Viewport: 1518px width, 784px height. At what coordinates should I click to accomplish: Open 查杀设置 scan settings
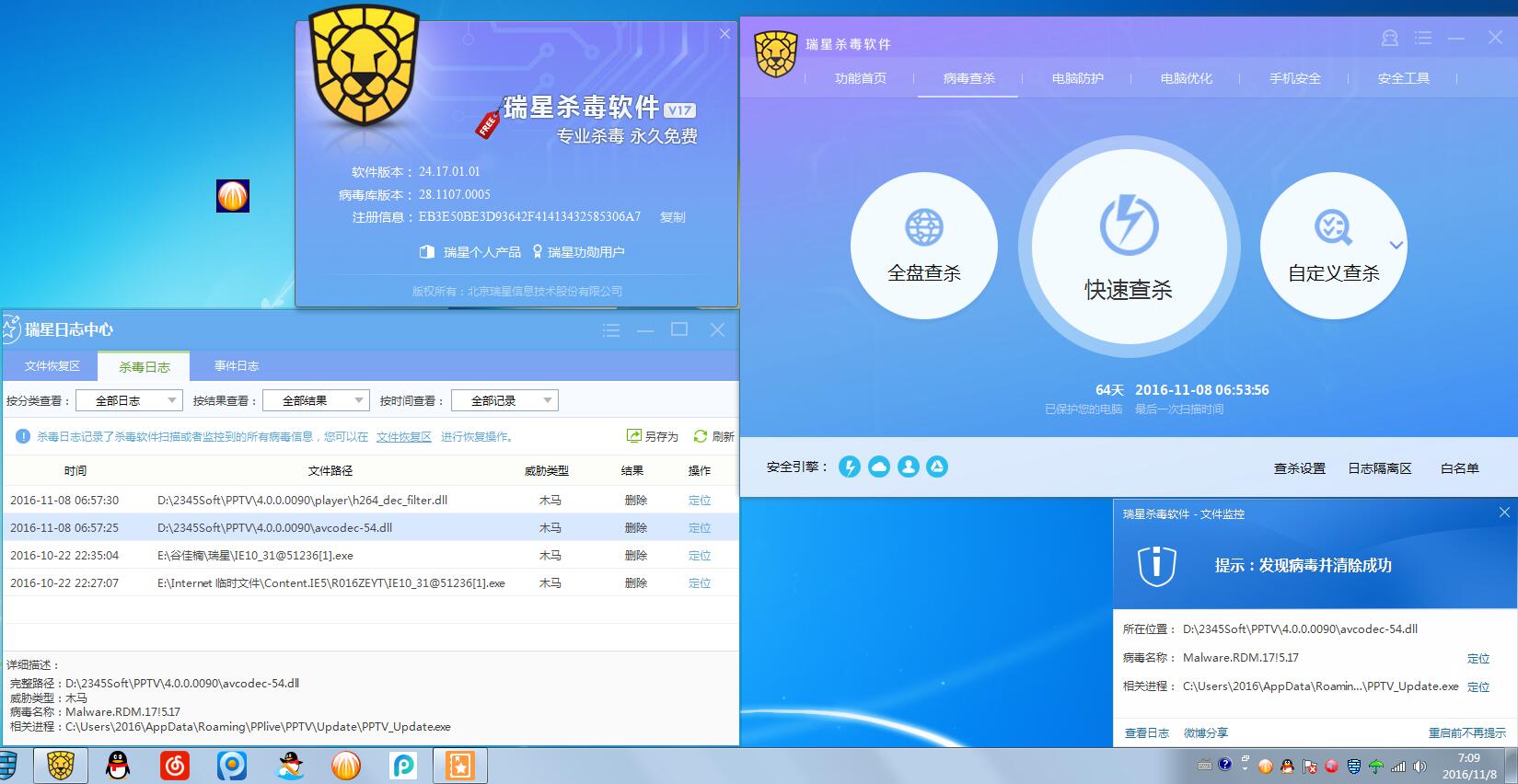(x=1300, y=468)
